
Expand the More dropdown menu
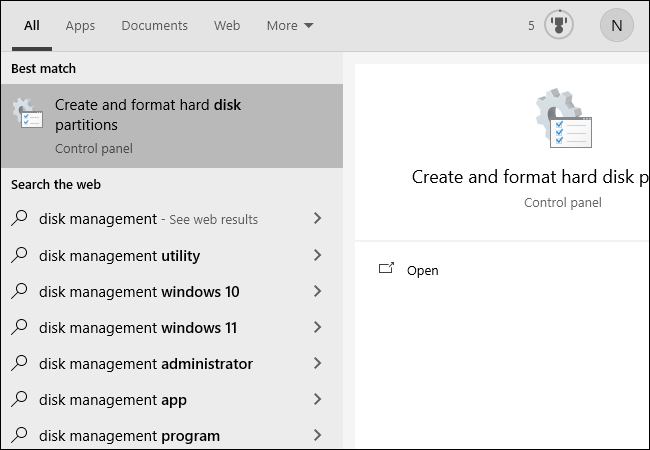(290, 26)
